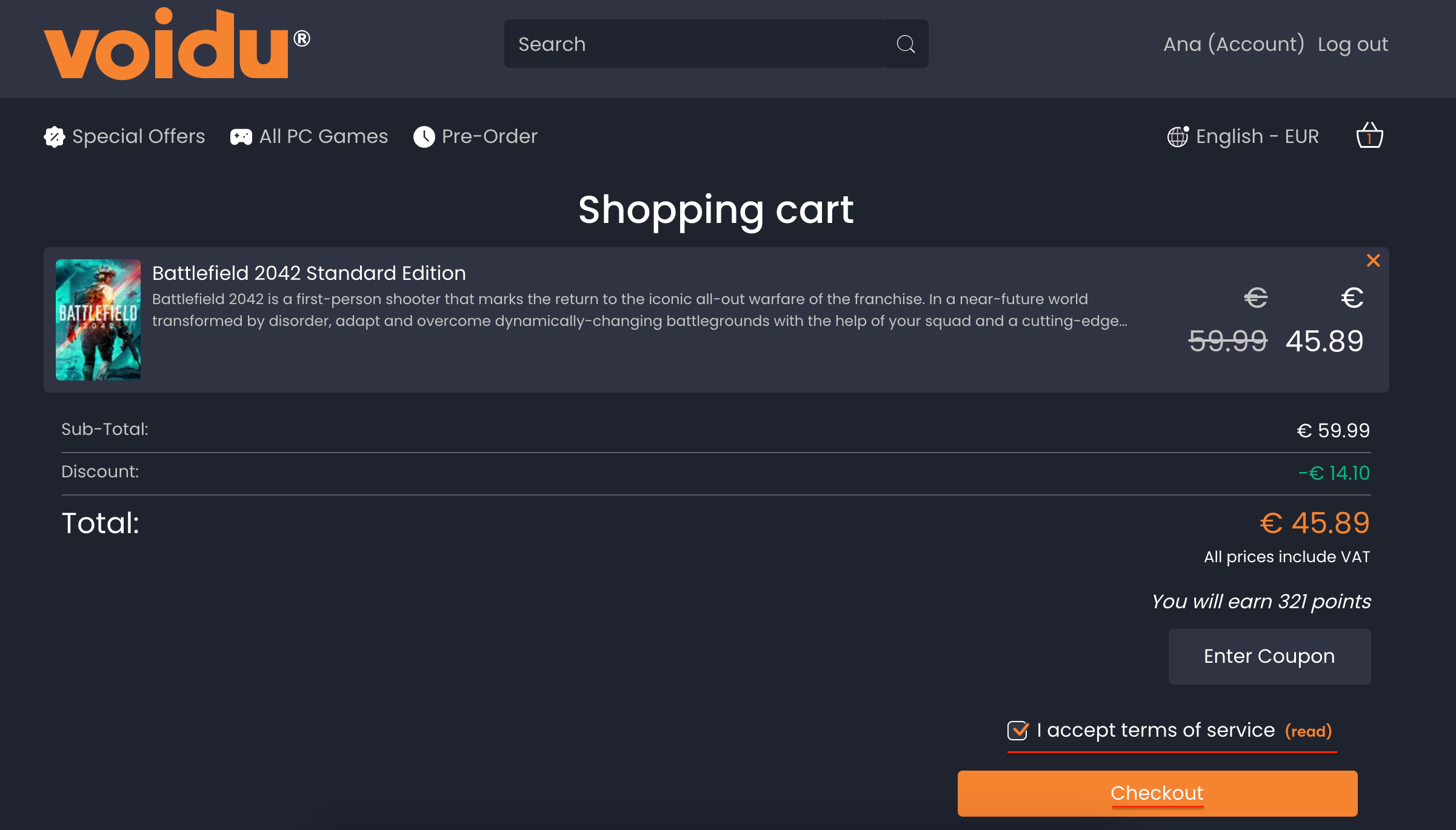Click the globe language icon

coord(1177,137)
